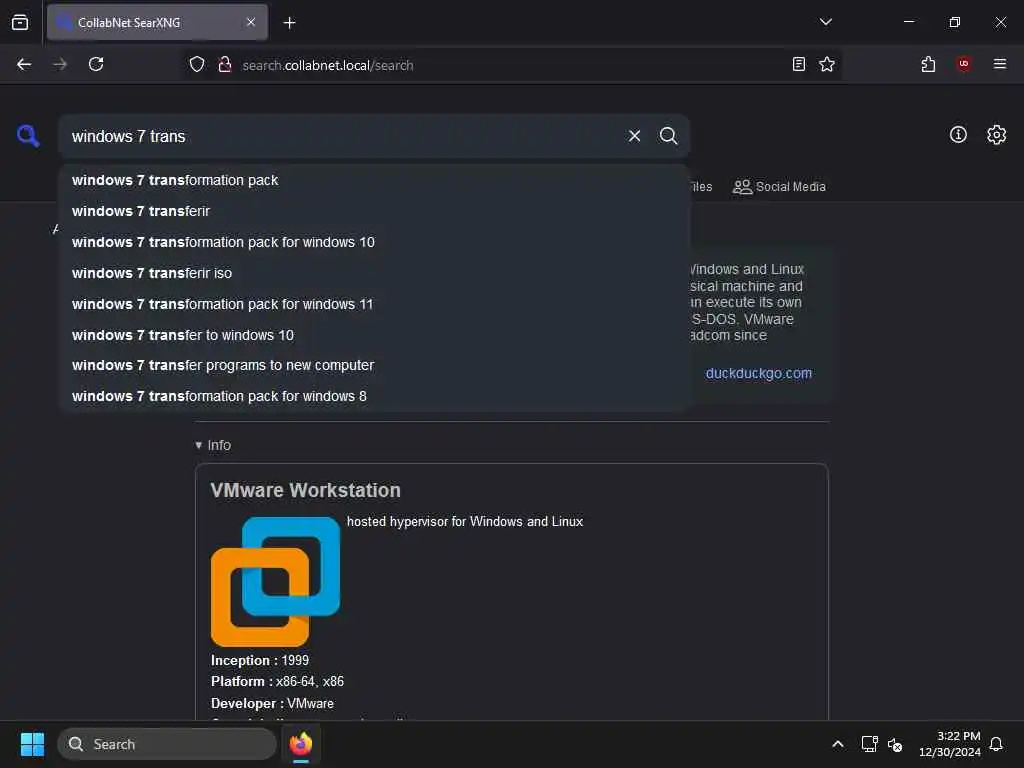The image size is (1024, 768).
Task: Pick 'transformation pack for windows 8' suggestion
Action: 374,396
